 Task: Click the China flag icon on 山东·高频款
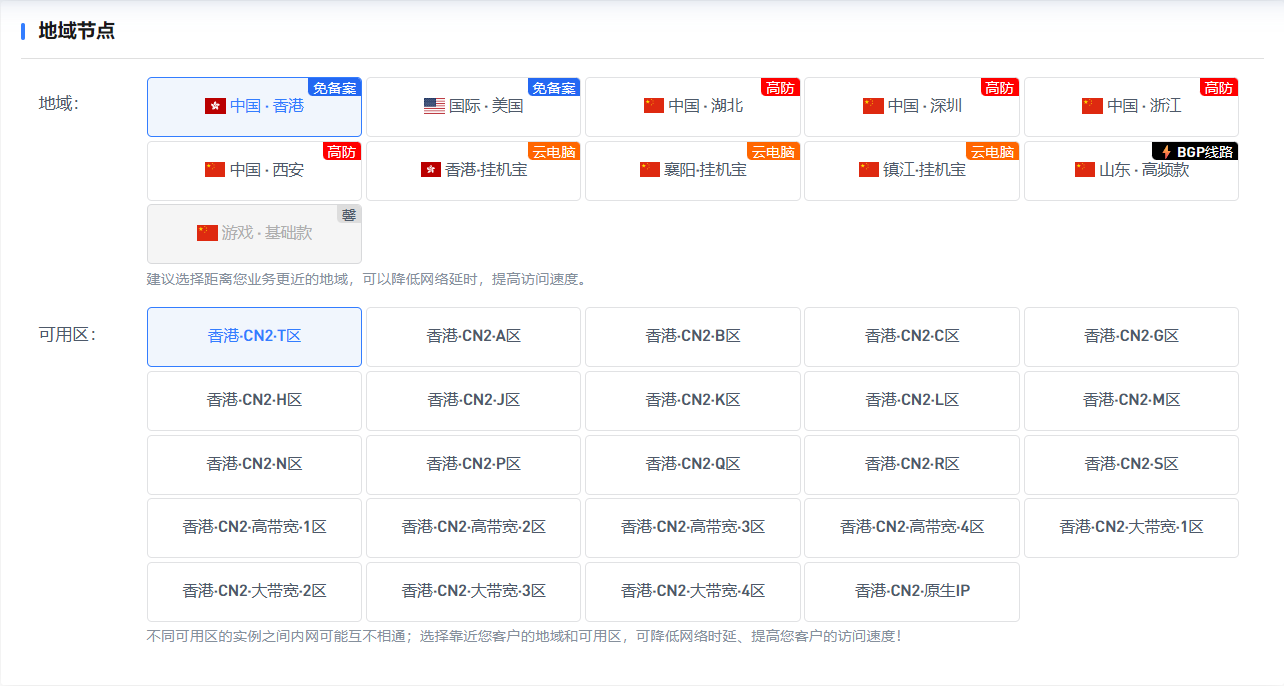pos(1085,170)
